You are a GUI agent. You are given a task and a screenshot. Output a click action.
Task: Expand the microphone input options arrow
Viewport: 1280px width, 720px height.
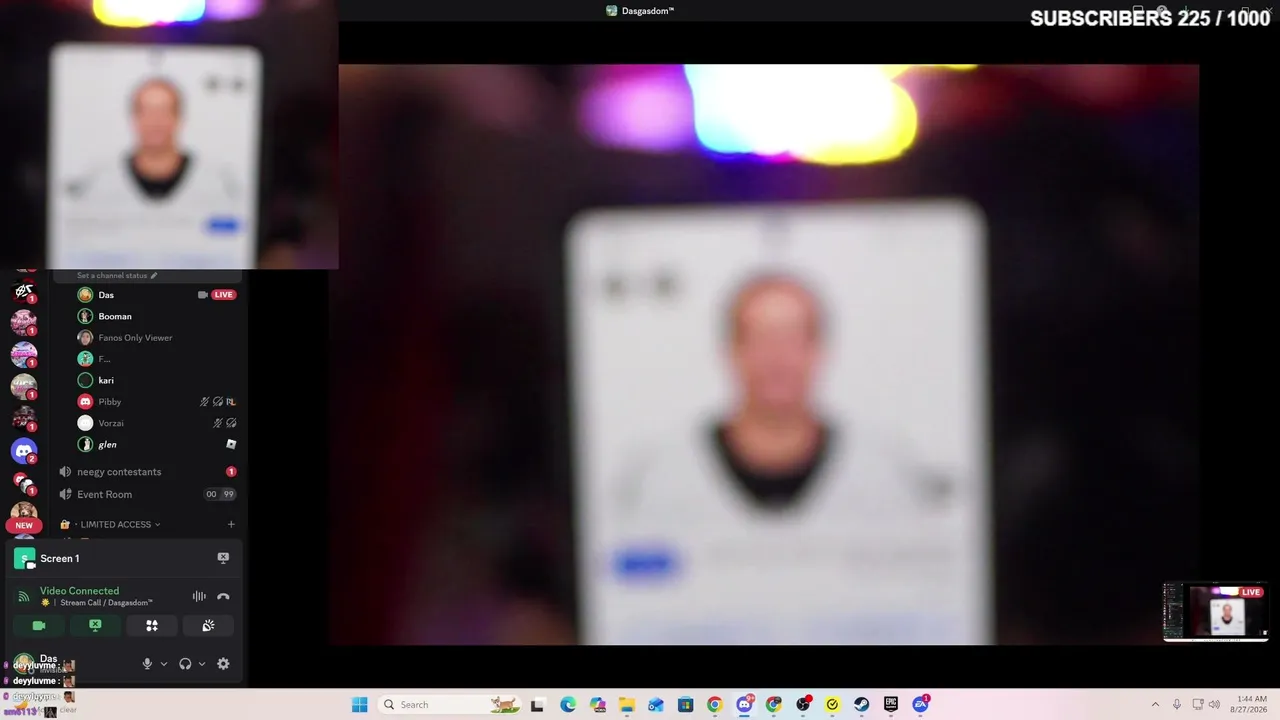[x=164, y=664]
